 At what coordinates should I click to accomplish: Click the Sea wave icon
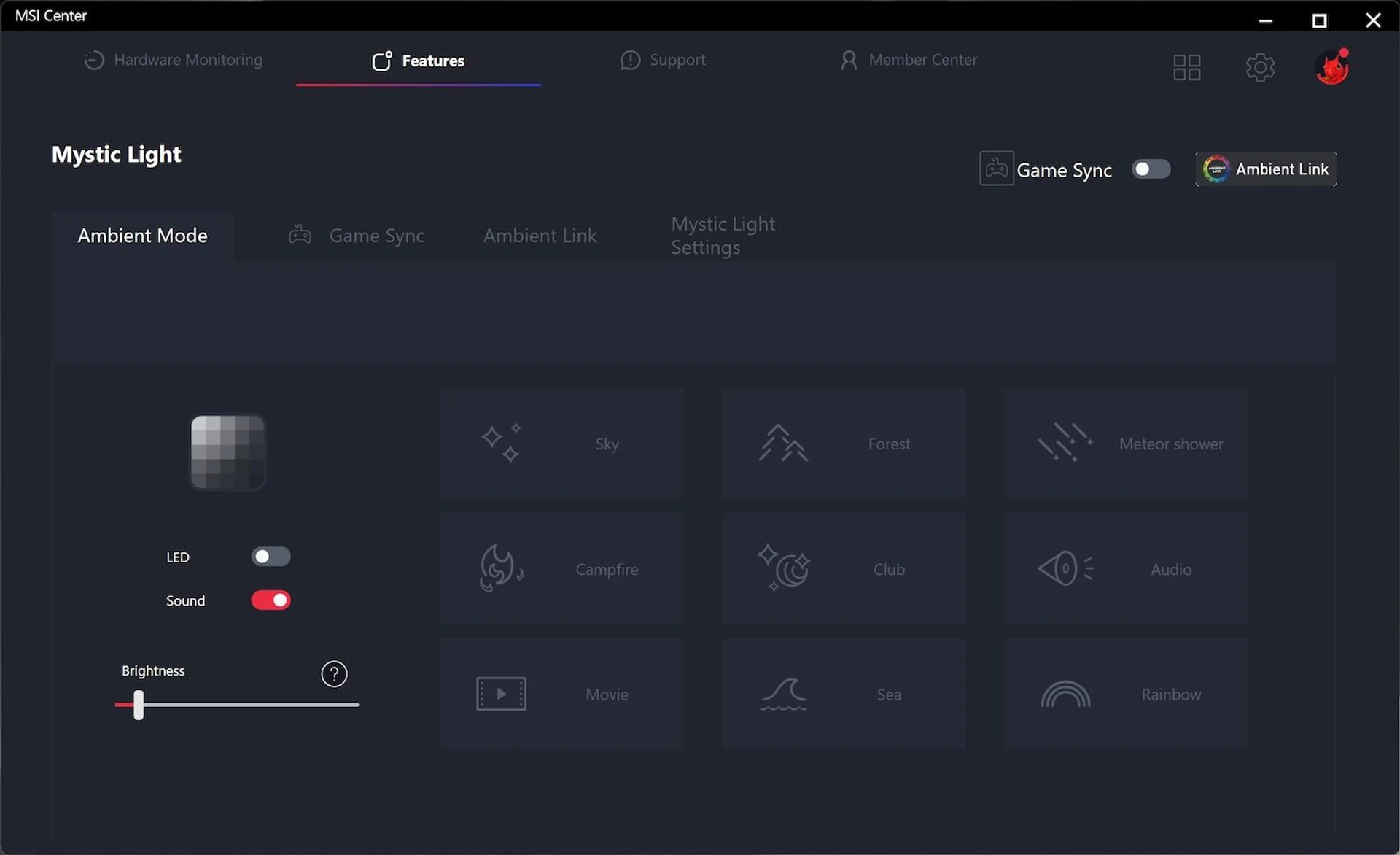[783, 694]
